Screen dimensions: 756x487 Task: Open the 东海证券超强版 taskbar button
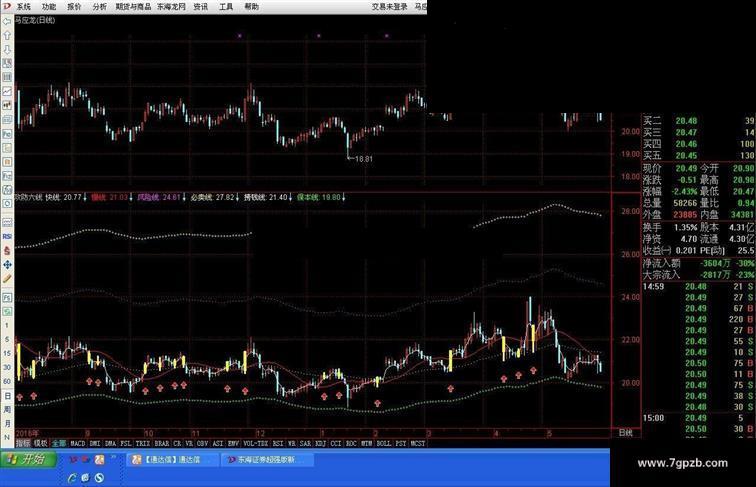tap(267, 460)
